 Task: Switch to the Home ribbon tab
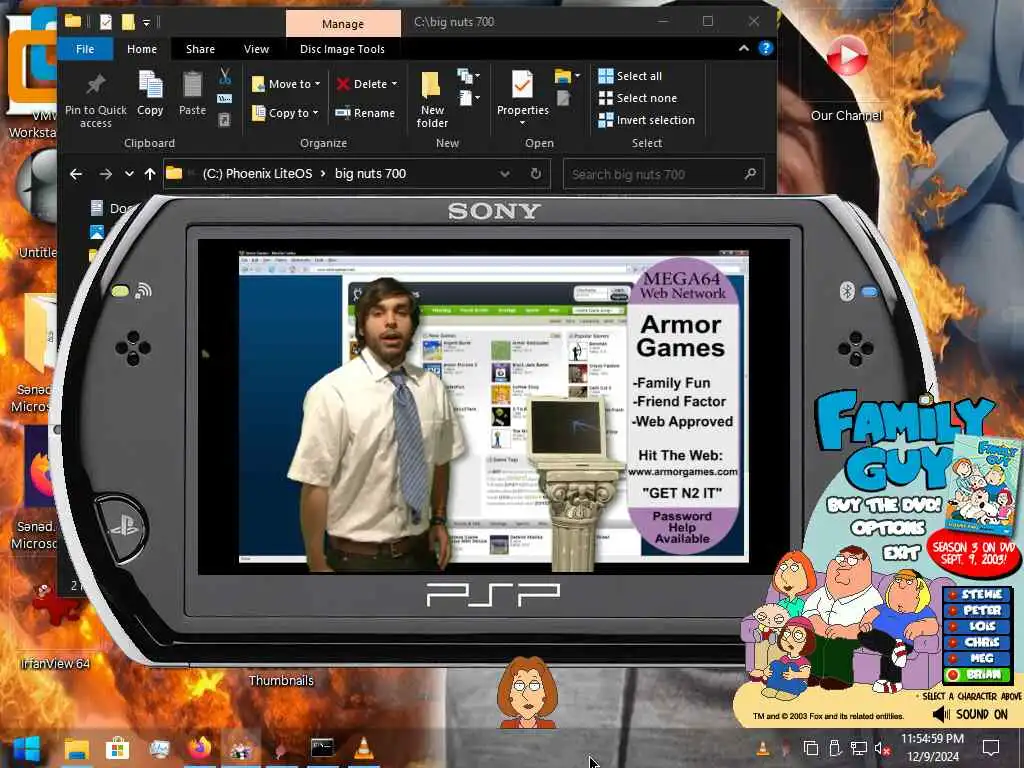click(x=142, y=49)
